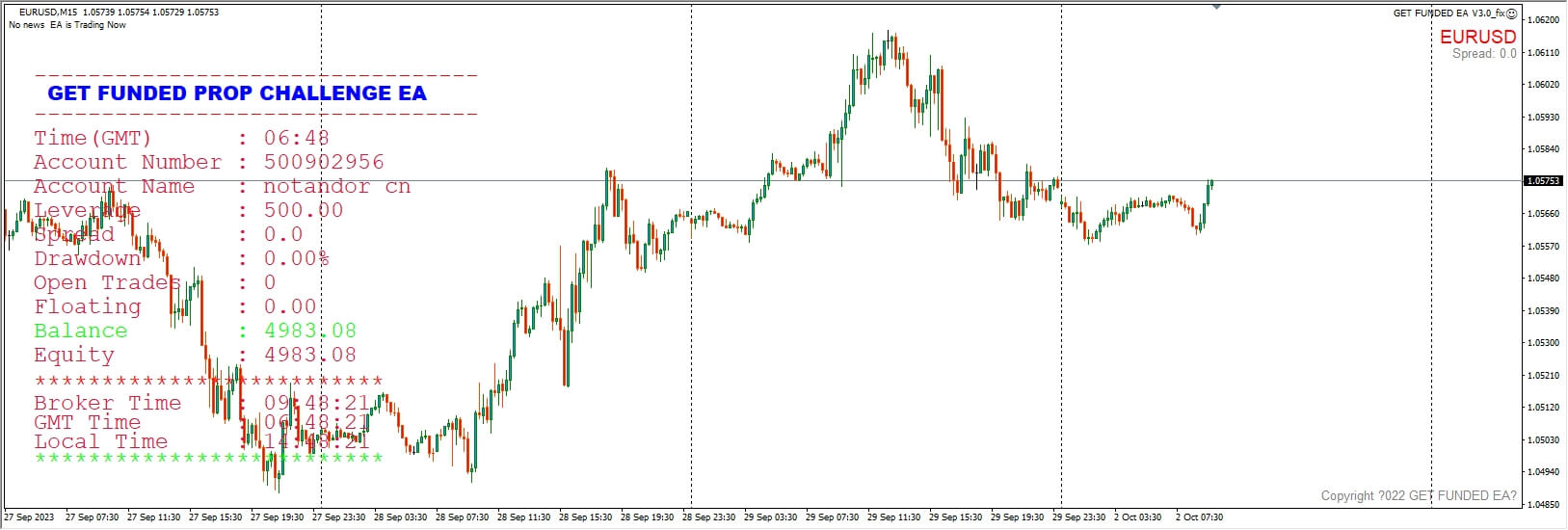Click the Leverage value 500.00
Screen dimensions: 1568x530
pyautogui.click(x=304, y=210)
